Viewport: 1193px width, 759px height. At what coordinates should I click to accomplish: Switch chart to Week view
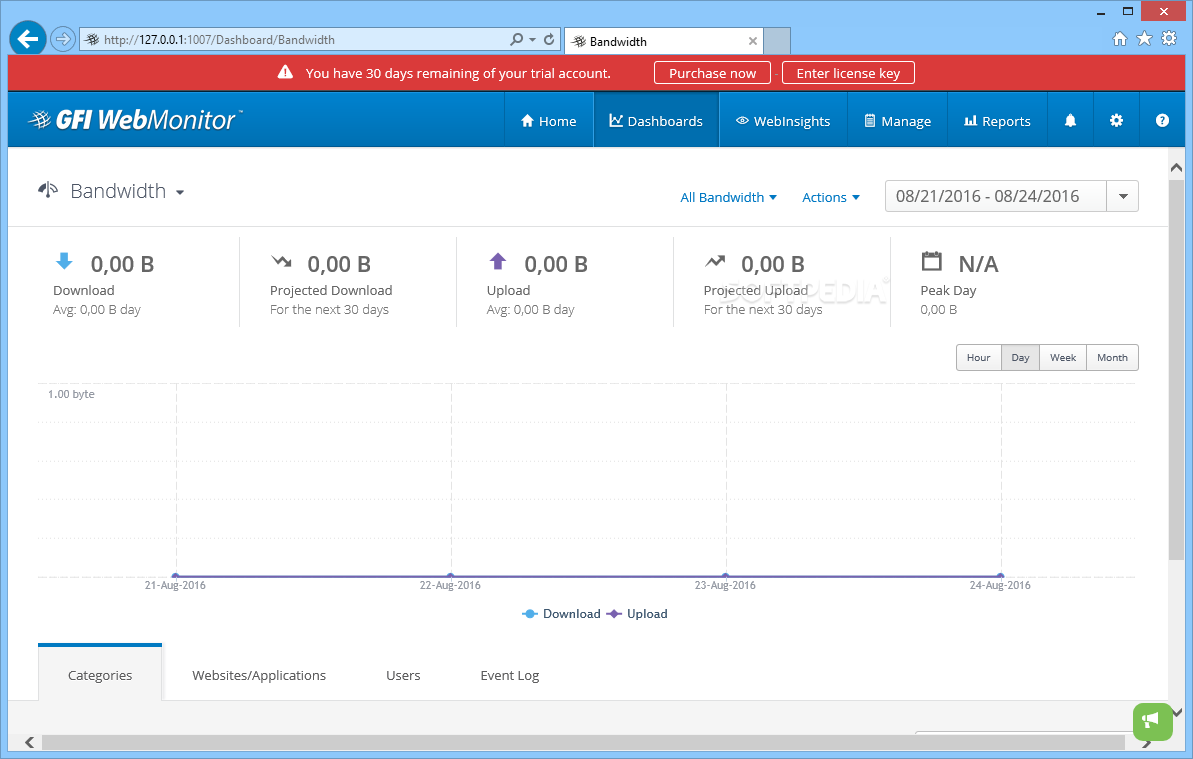click(1063, 357)
